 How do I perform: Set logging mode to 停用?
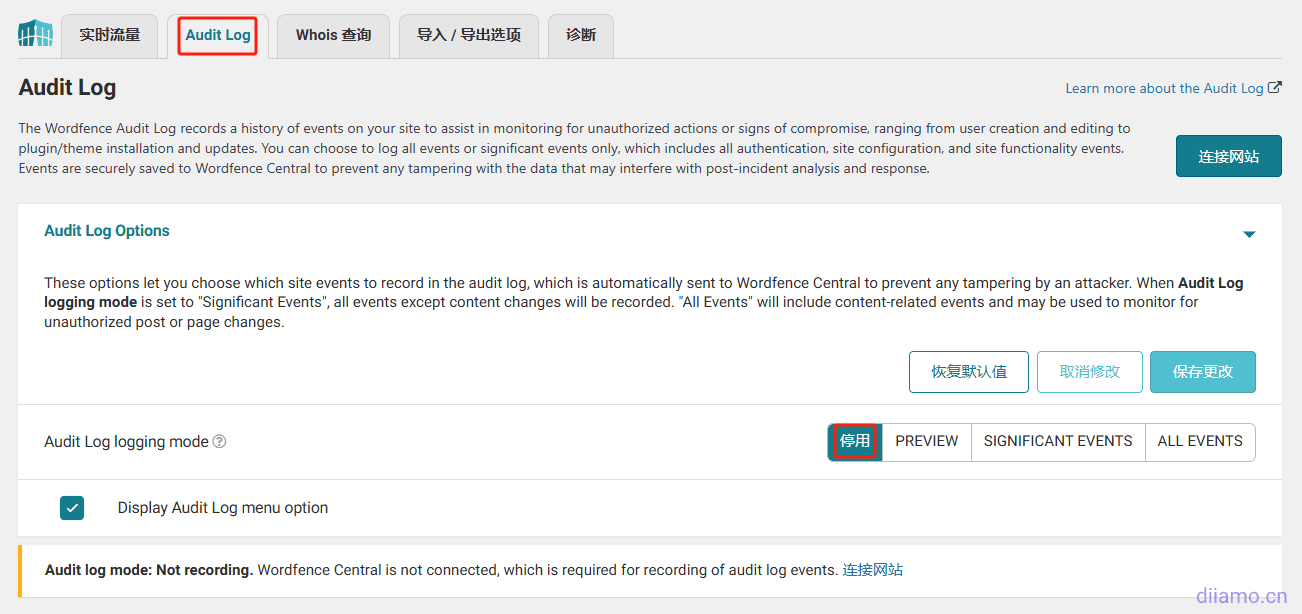pyautogui.click(x=855, y=441)
